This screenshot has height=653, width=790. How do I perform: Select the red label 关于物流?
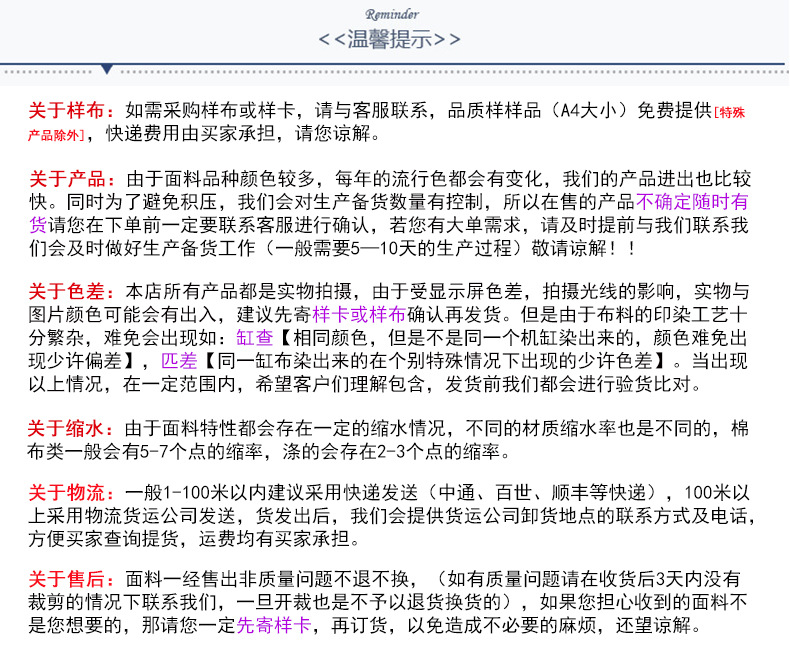(67, 493)
